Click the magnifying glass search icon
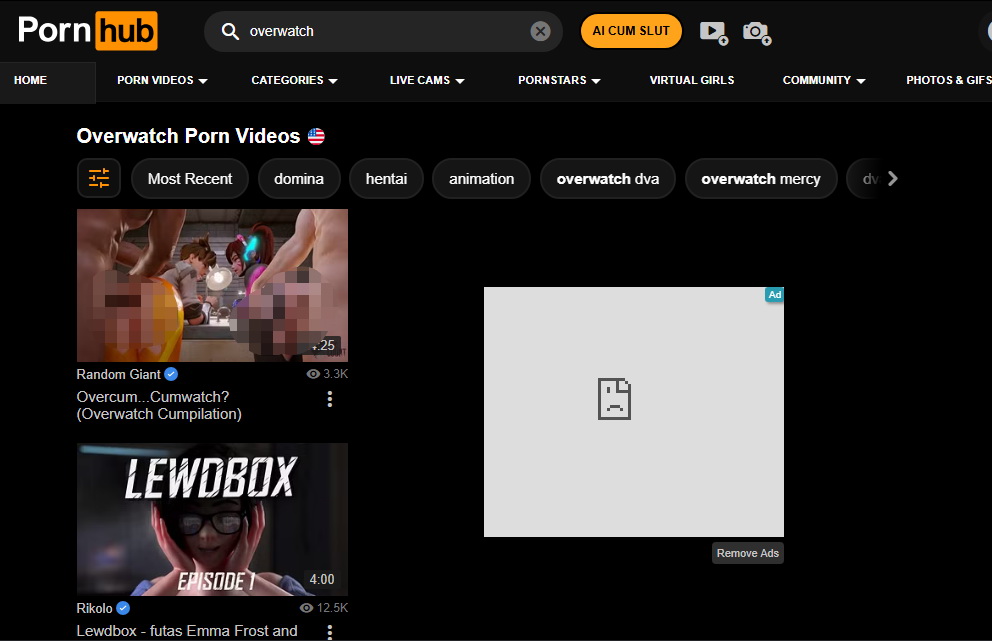This screenshot has width=992, height=641. point(230,32)
